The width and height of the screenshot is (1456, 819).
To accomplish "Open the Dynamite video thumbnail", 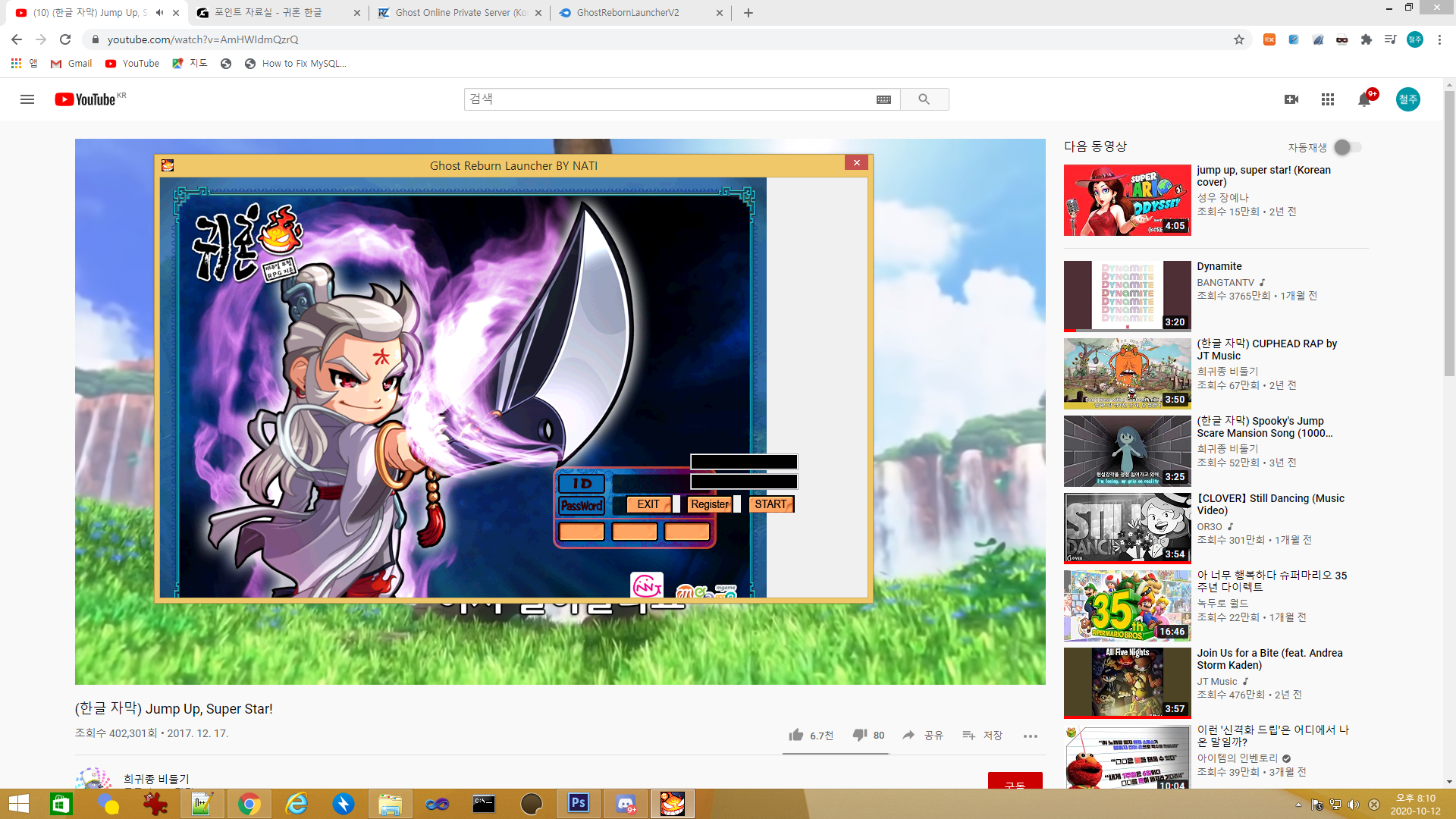I will pos(1127,296).
